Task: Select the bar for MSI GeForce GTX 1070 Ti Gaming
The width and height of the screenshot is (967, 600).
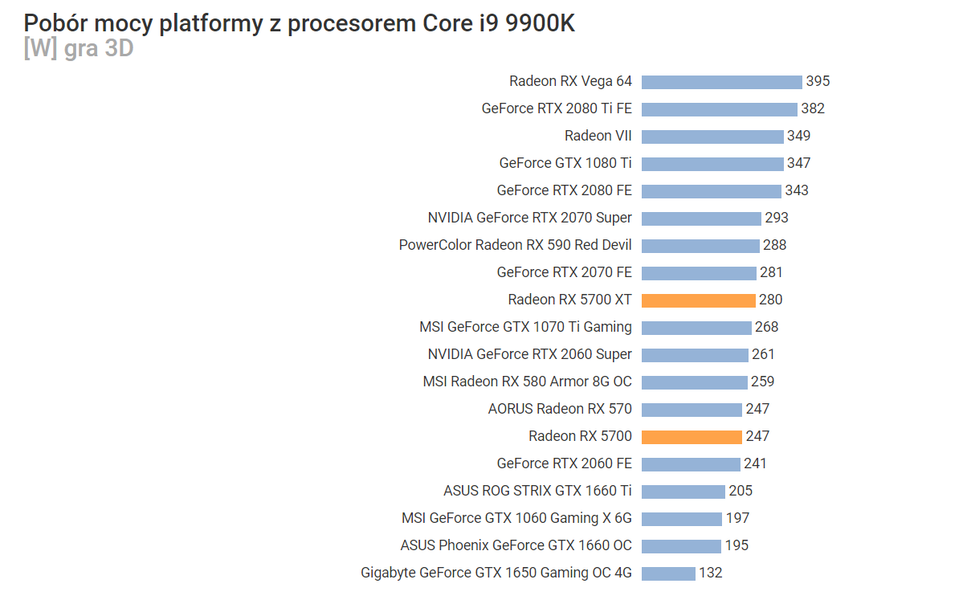Action: click(696, 328)
